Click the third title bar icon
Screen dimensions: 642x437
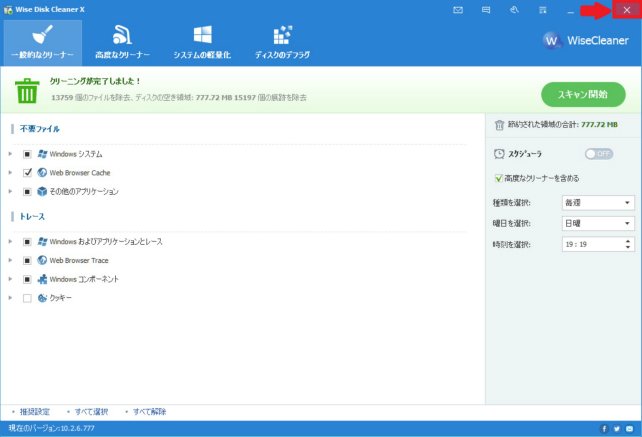coord(514,10)
